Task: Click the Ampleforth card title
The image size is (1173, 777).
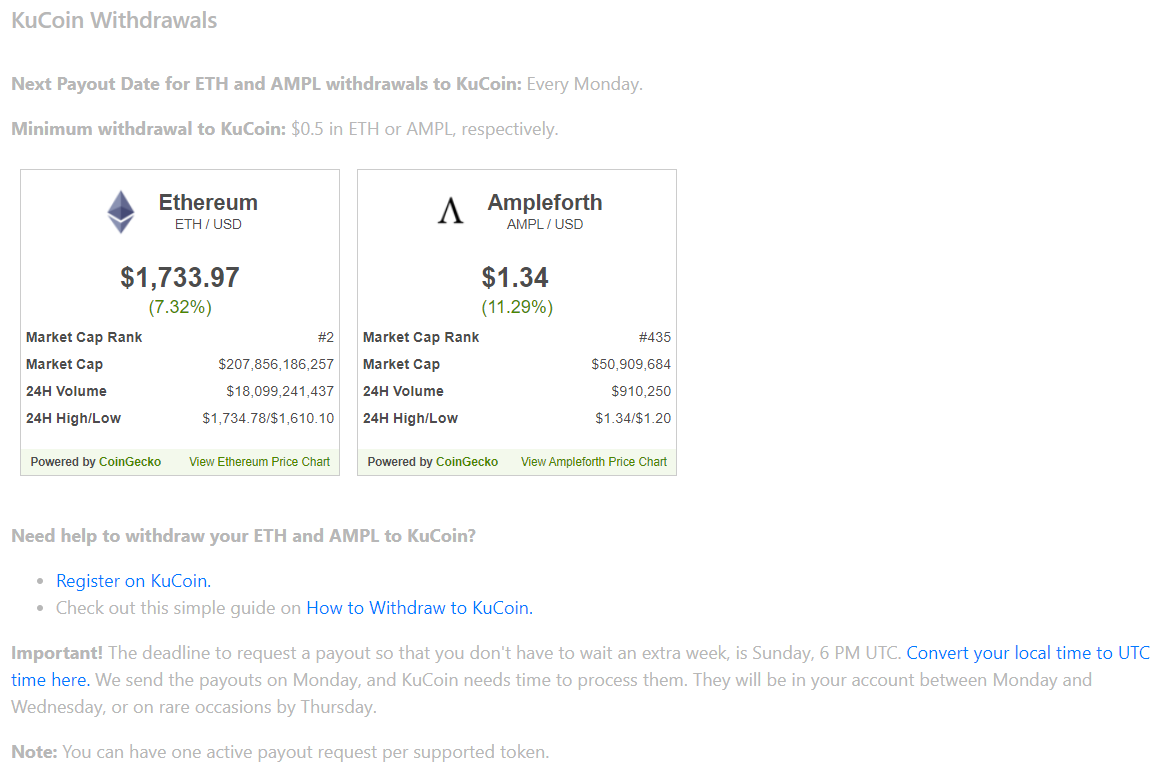Action: tap(545, 202)
